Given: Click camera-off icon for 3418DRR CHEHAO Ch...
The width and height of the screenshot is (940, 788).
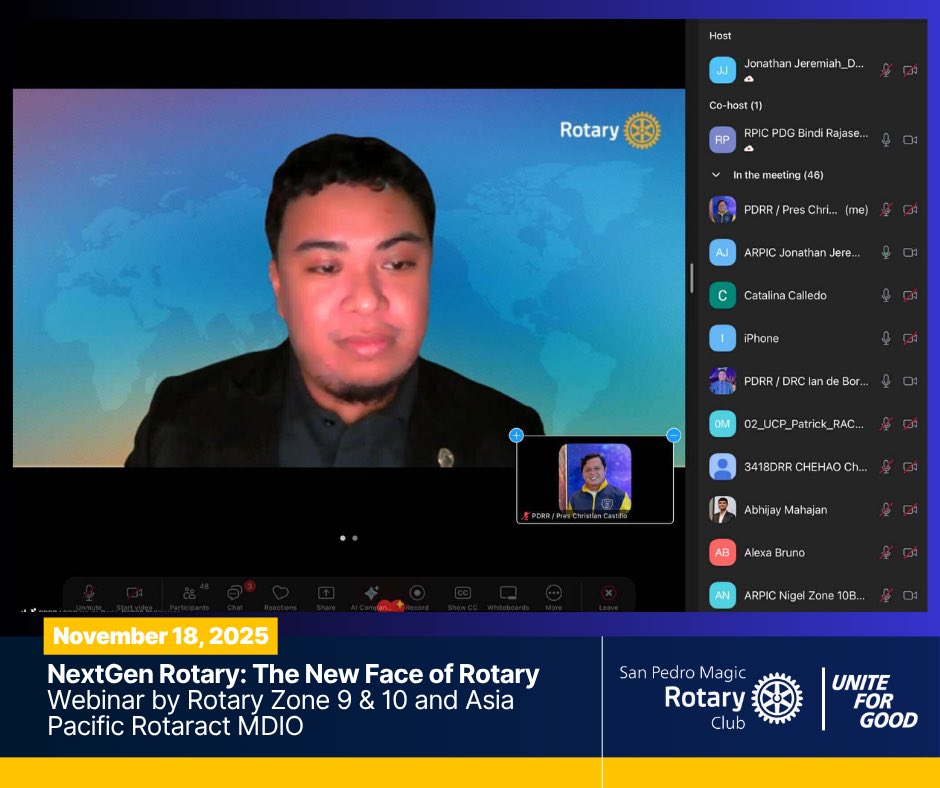Looking at the screenshot, I should click(910, 467).
